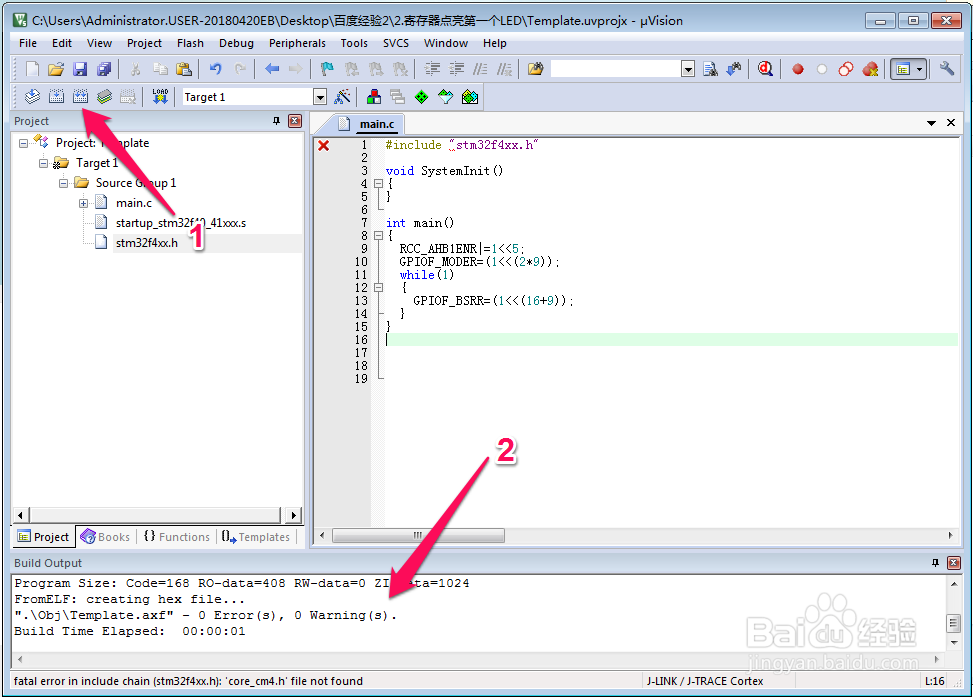Open Manage Project Items icon
The height and width of the screenshot is (697, 973).
coord(374,96)
